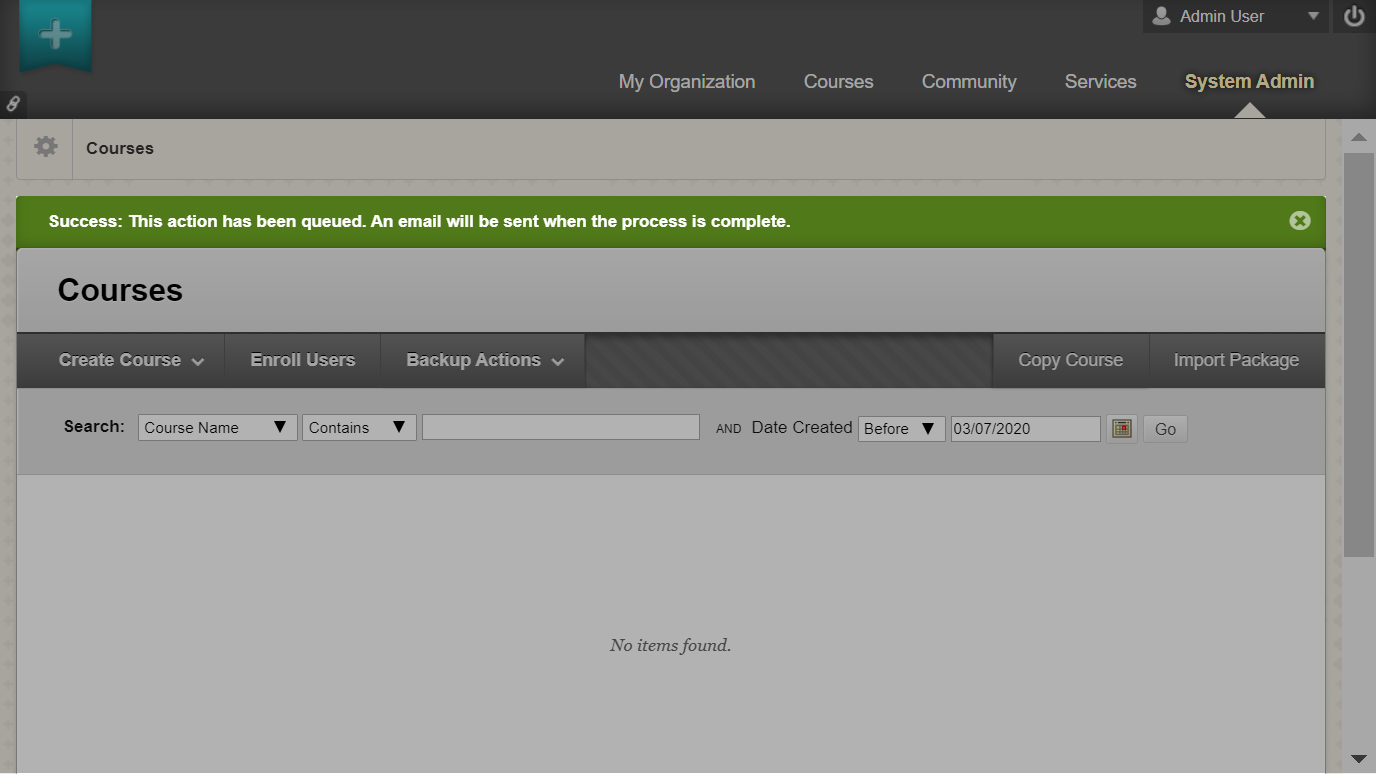The image size is (1376, 774).
Task: Dismiss the green success notification
Action: (x=1299, y=220)
